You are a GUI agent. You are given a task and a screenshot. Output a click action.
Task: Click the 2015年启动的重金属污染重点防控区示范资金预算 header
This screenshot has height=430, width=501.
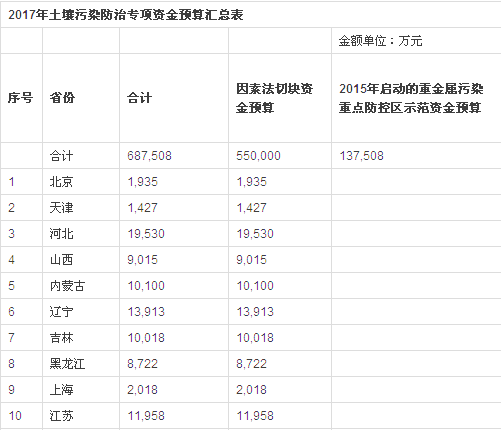point(411,98)
